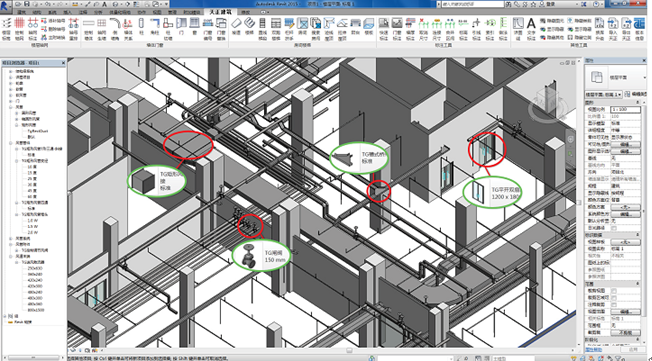Click the view range 编辑 button

pyautogui.click(x=626, y=312)
